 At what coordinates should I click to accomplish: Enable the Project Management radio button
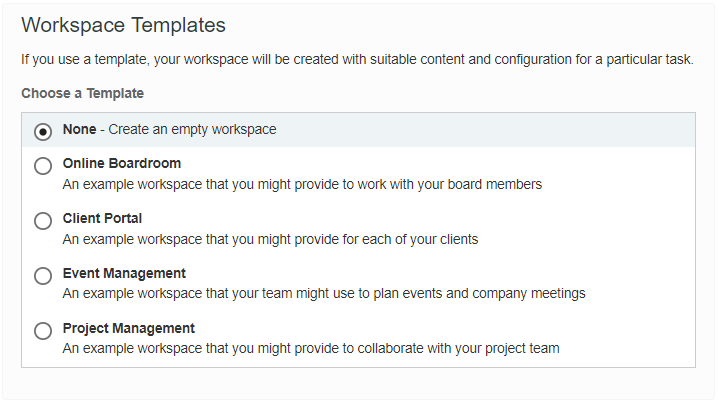[x=43, y=331]
